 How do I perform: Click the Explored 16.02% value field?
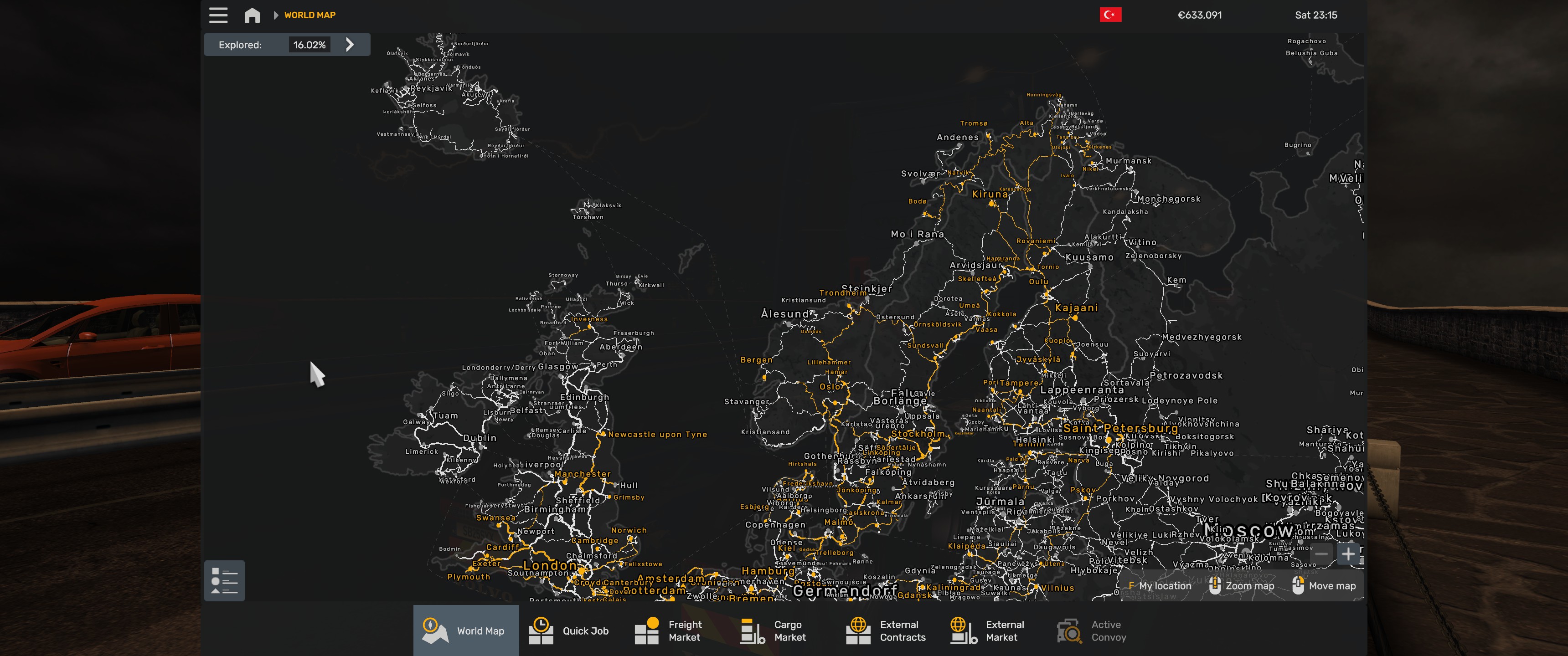(x=309, y=45)
